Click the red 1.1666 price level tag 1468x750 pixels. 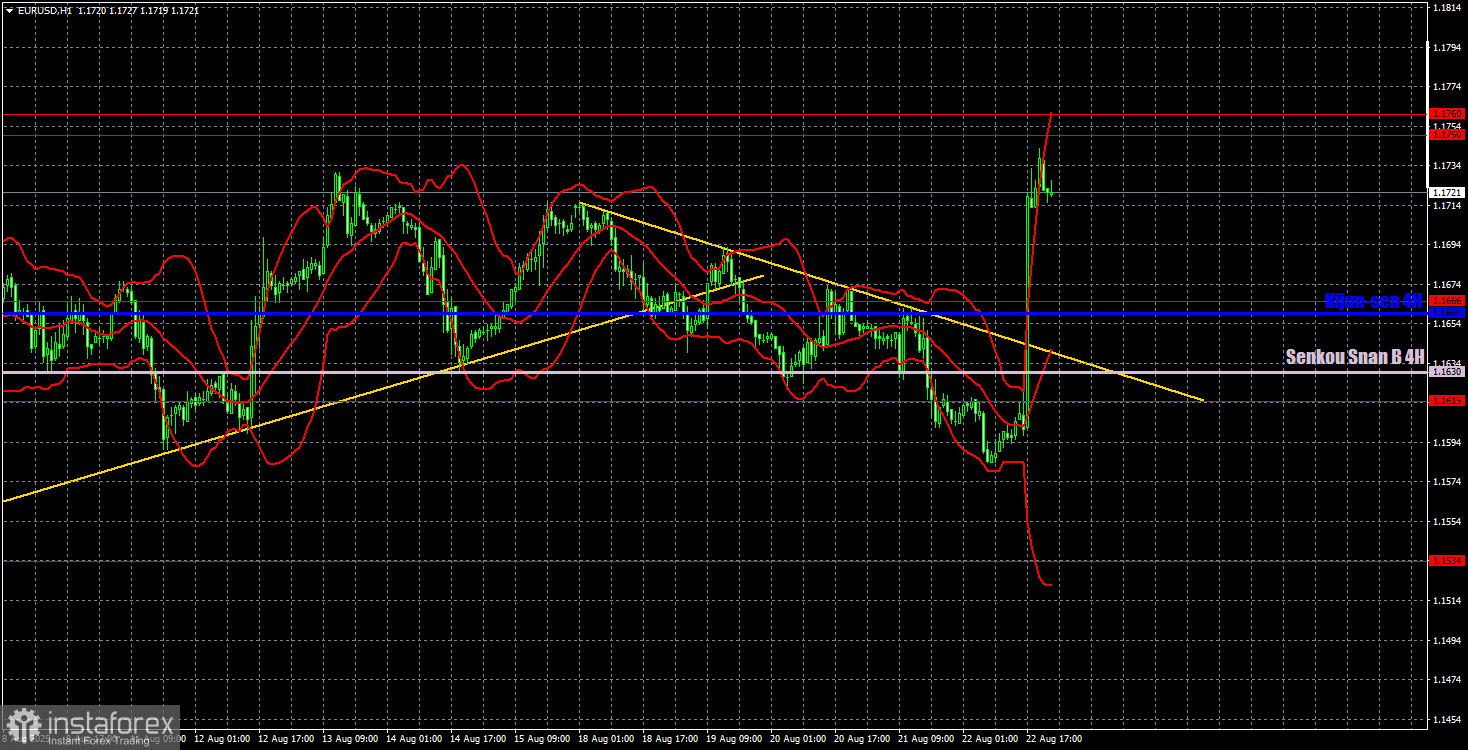(x=1447, y=300)
